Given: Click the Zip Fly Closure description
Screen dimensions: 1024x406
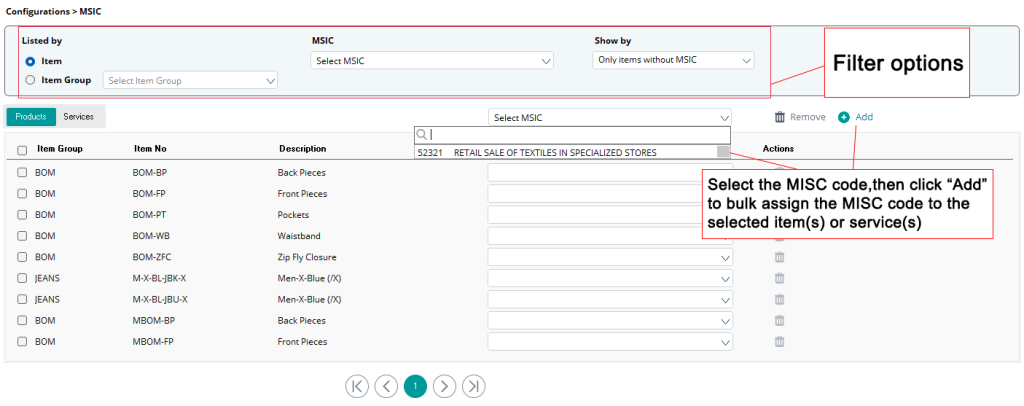Looking at the screenshot, I should pyautogui.click(x=307, y=257).
